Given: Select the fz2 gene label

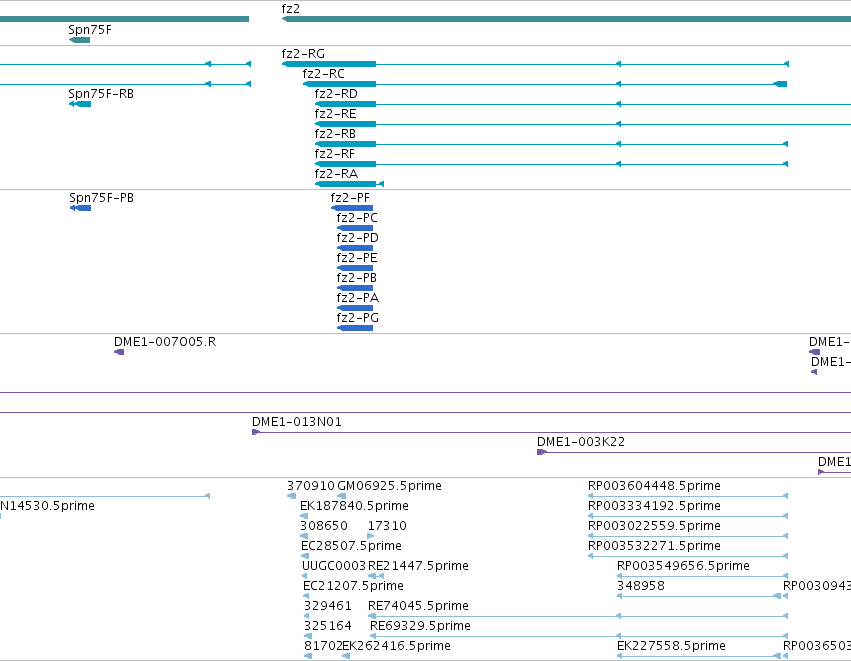Looking at the screenshot, I should point(290,9).
